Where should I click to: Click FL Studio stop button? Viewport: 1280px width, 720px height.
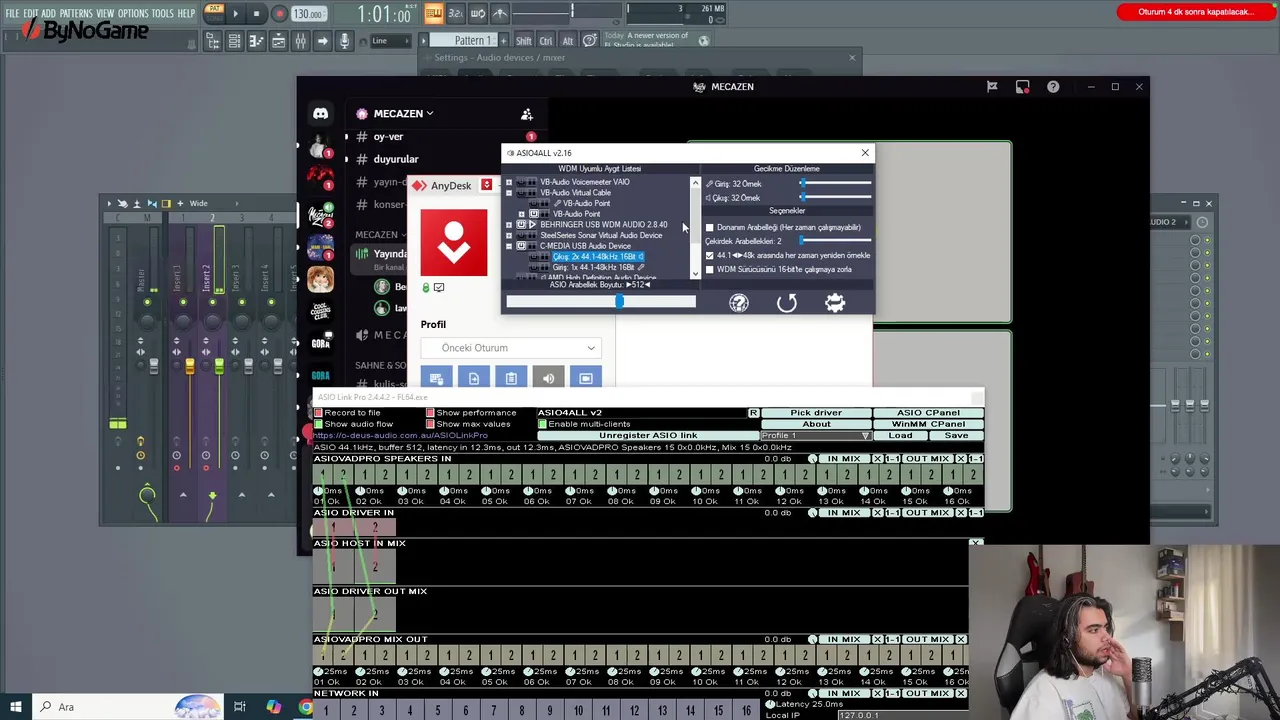coord(256,14)
